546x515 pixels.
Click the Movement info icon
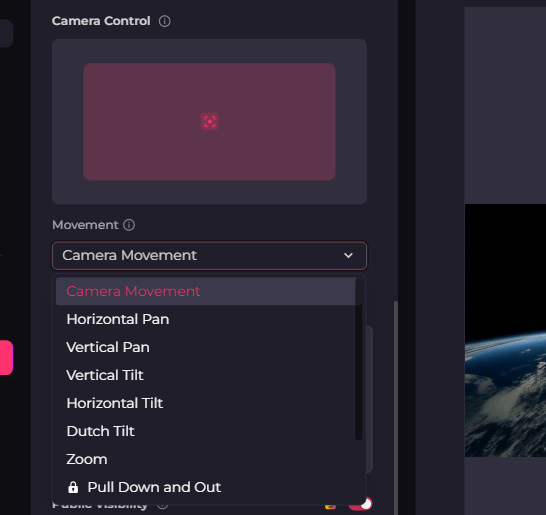[x=129, y=225]
